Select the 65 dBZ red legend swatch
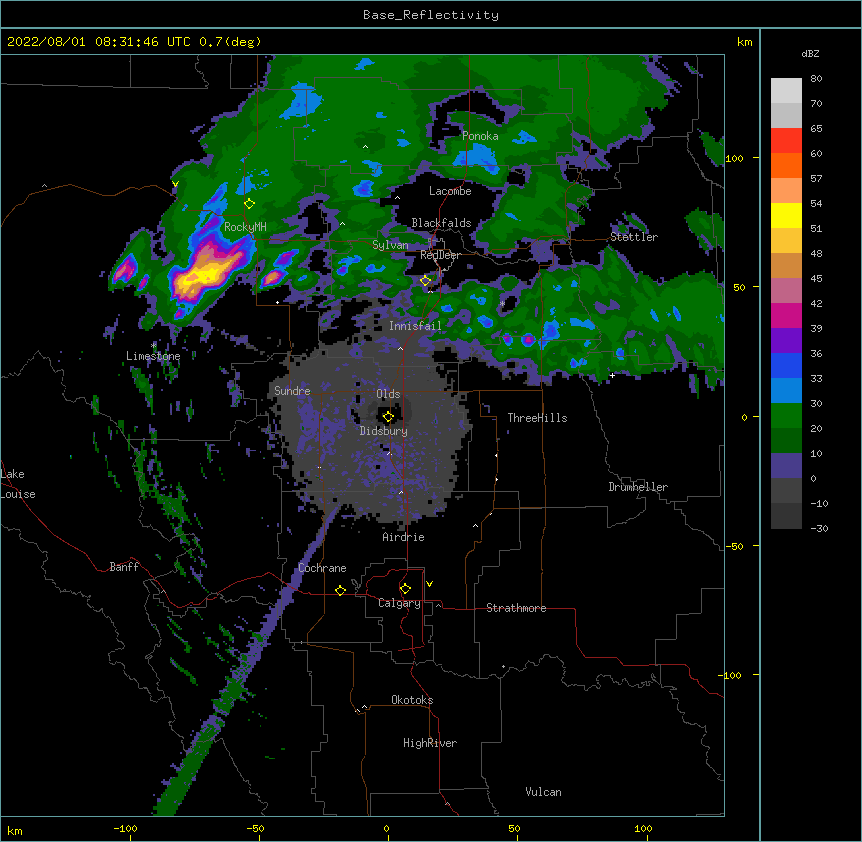This screenshot has height=842, width=862. coord(786,140)
